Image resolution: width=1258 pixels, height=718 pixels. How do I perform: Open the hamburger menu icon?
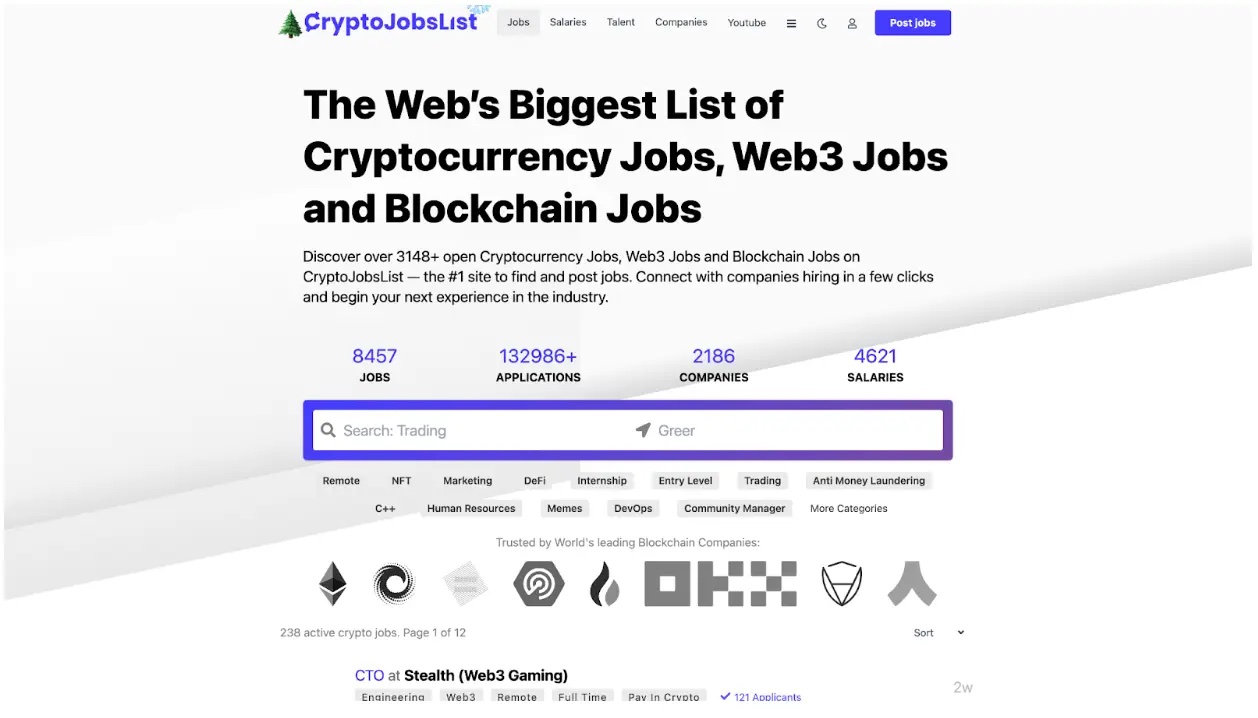(791, 22)
